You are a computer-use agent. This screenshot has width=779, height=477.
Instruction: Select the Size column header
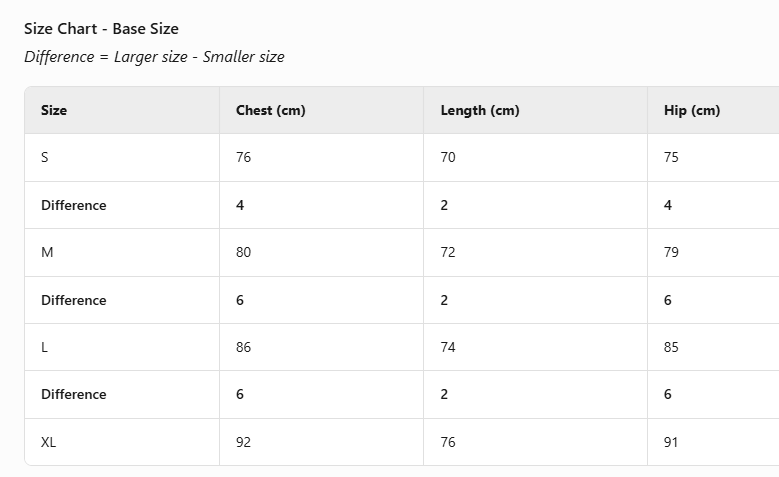tap(54, 110)
